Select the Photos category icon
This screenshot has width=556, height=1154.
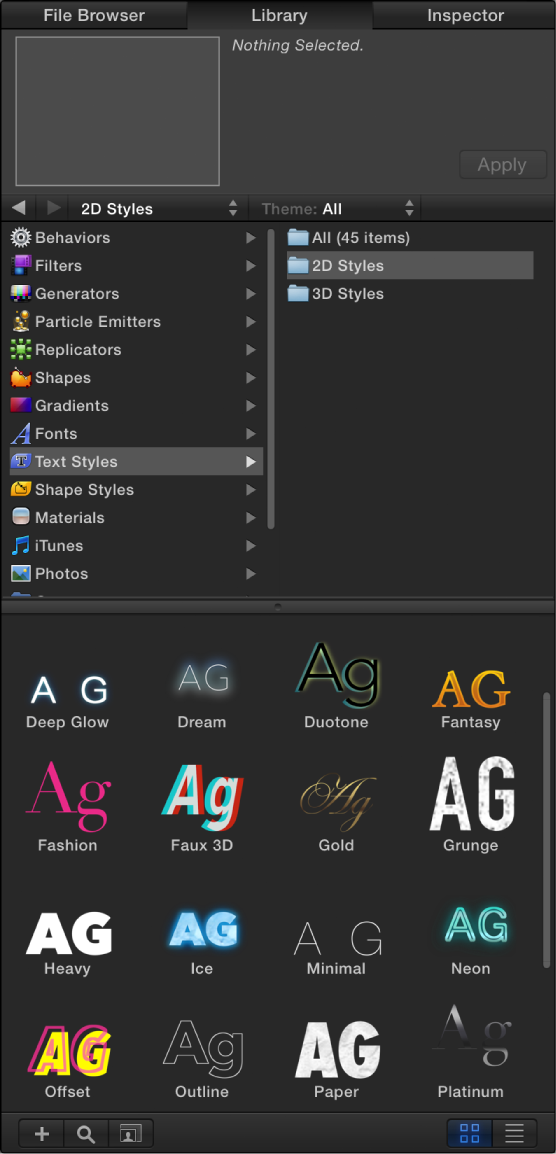[x=21, y=573]
